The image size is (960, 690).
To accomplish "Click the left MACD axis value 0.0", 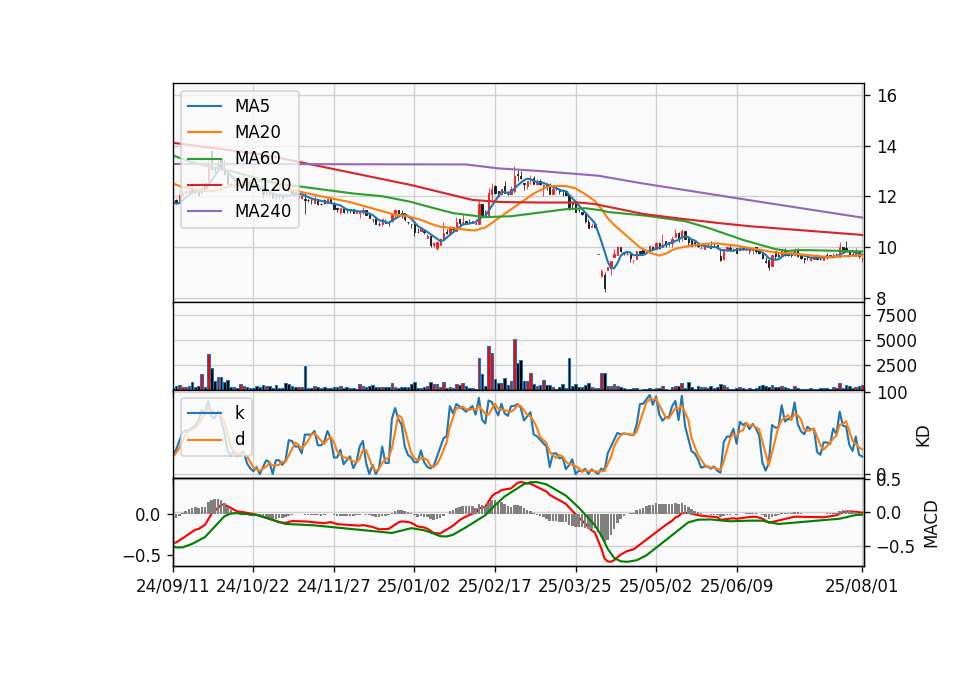I will click(148, 515).
